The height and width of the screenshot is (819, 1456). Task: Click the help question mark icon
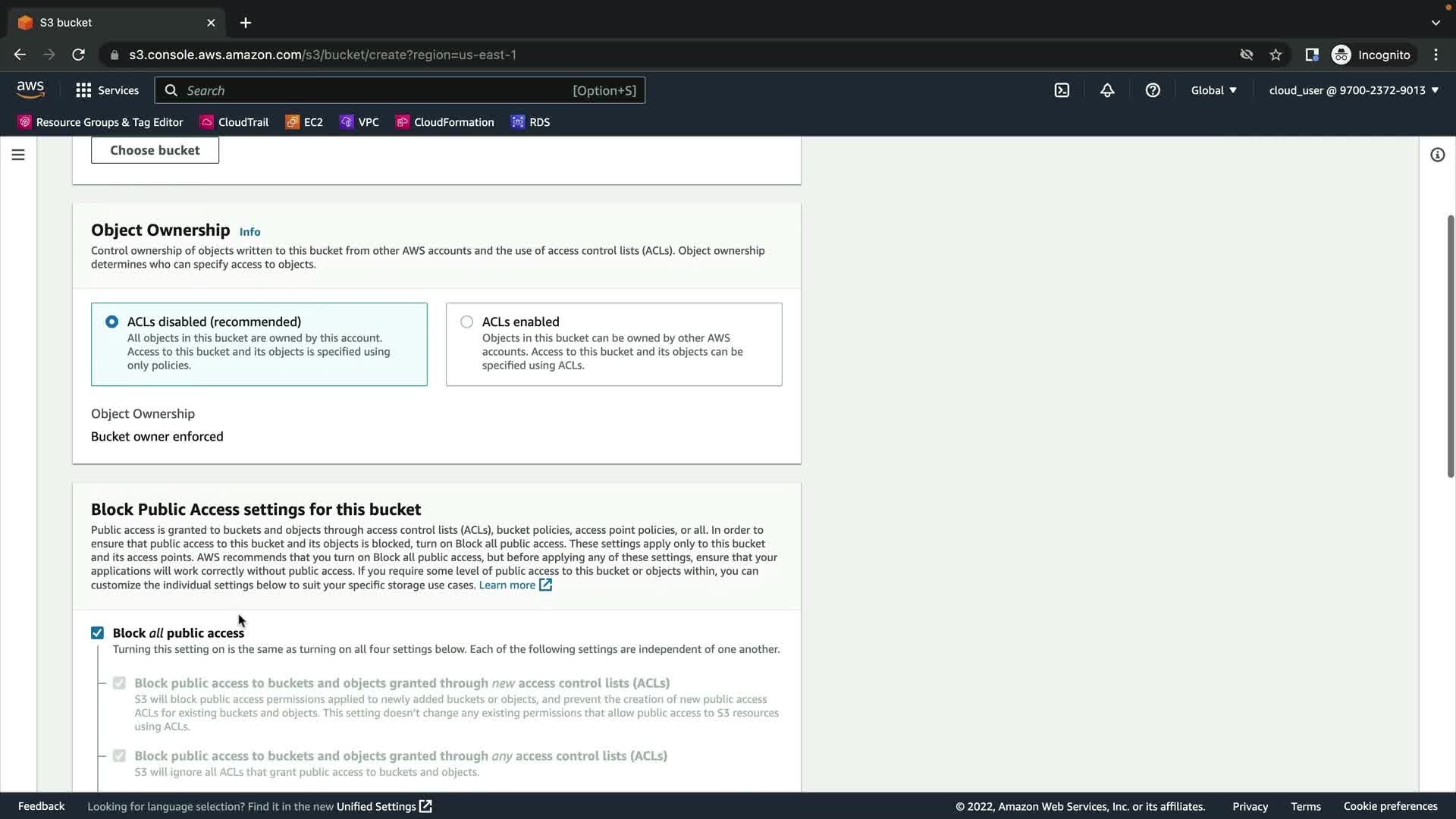click(x=1153, y=90)
